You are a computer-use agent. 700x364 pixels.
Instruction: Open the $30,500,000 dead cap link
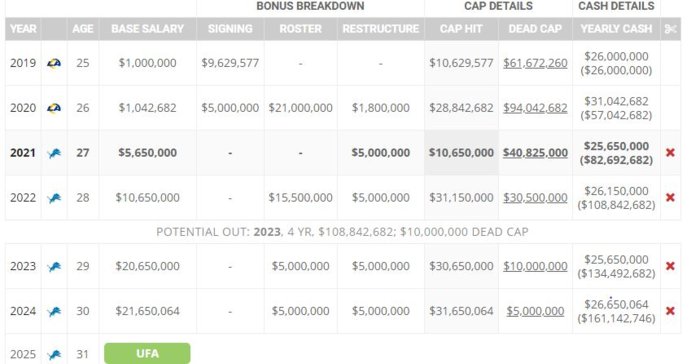pos(535,197)
